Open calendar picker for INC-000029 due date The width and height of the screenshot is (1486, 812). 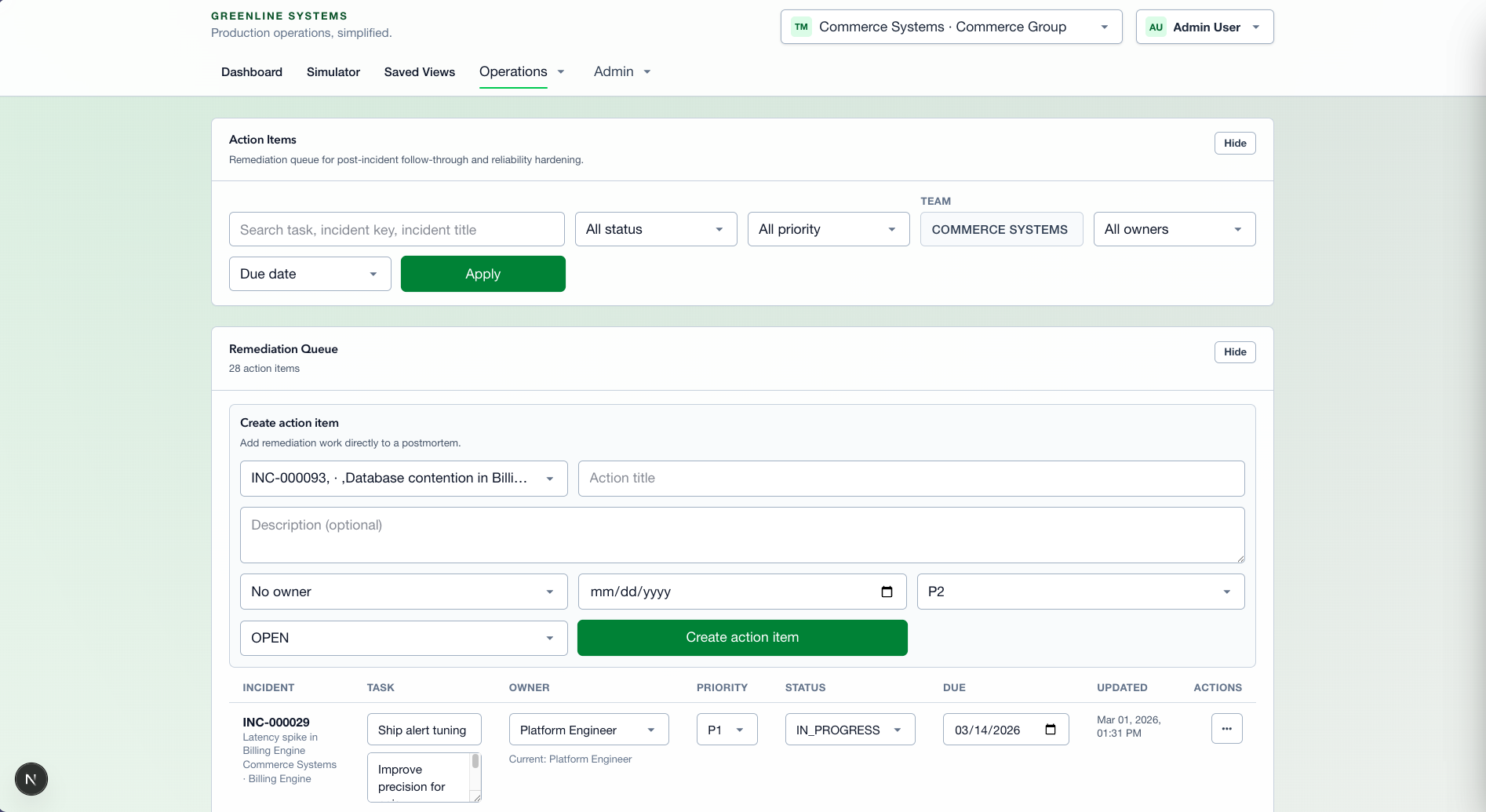pos(1051,730)
